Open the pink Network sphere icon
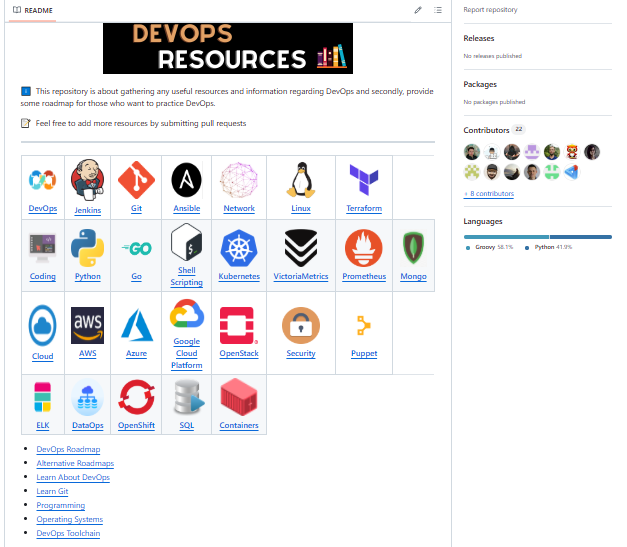 pyautogui.click(x=239, y=180)
